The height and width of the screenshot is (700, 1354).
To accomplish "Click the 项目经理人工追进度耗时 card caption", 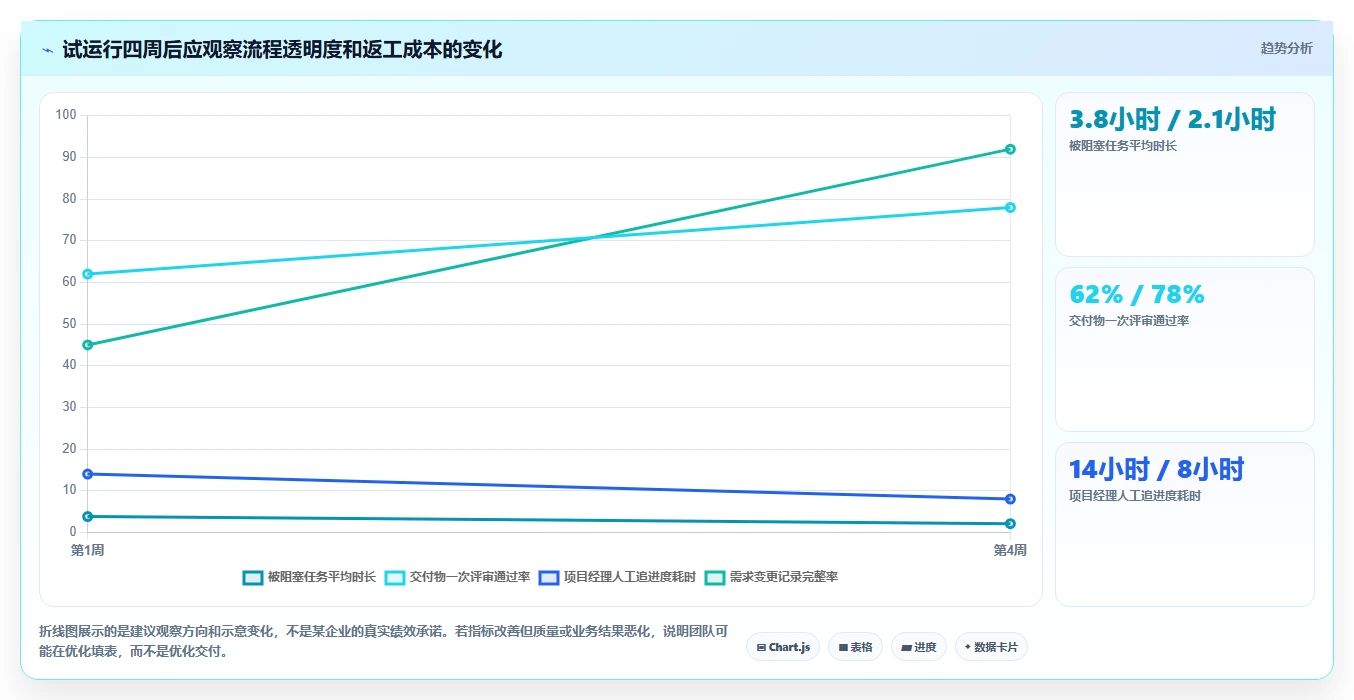I will tap(1135, 496).
